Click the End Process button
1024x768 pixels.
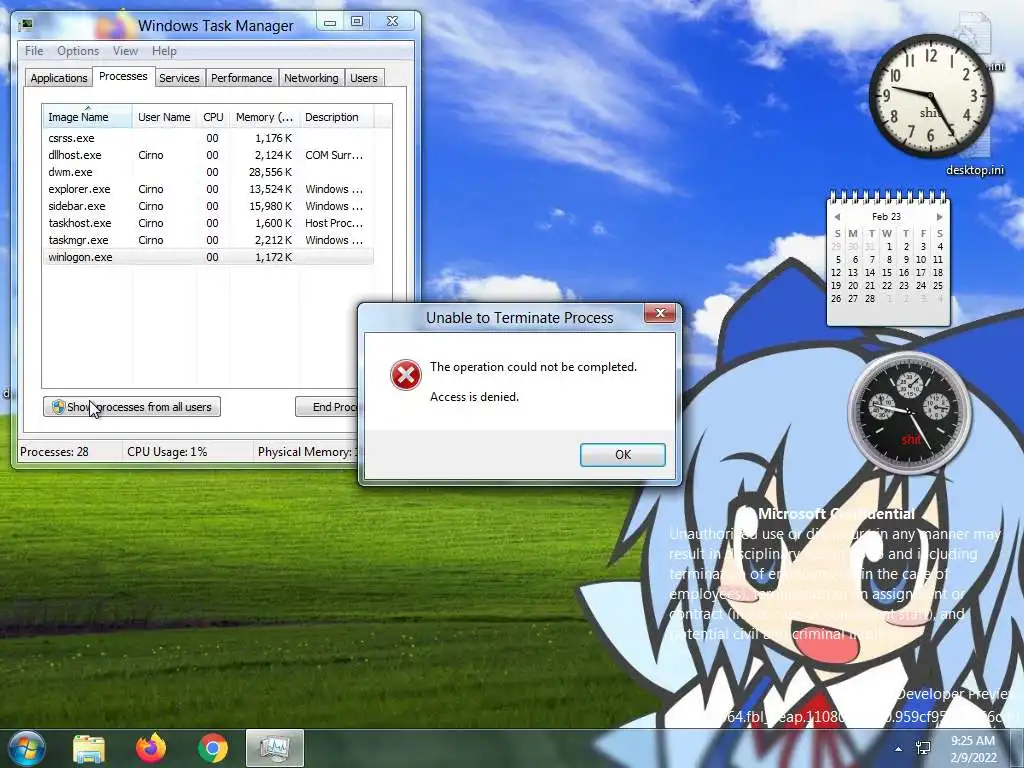click(x=327, y=407)
